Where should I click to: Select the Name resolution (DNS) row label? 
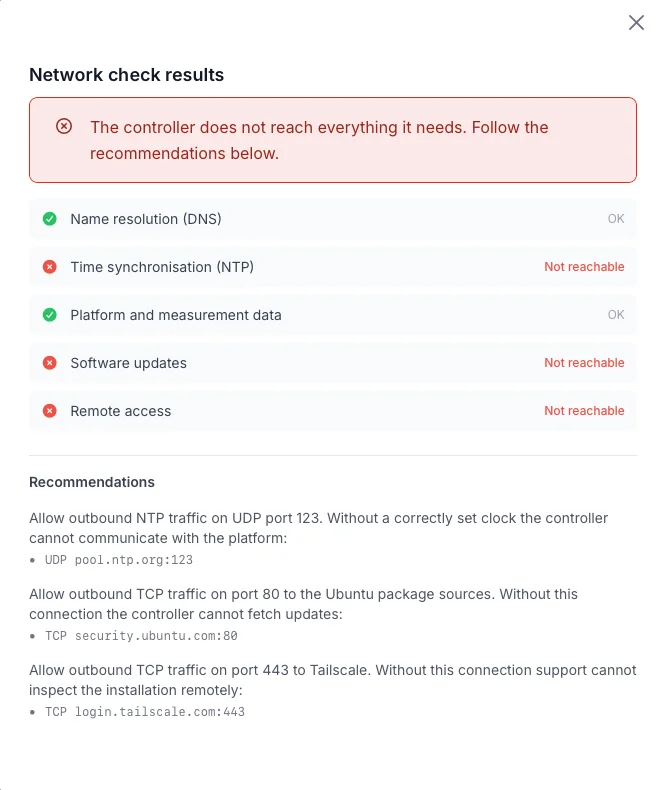(x=146, y=219)
